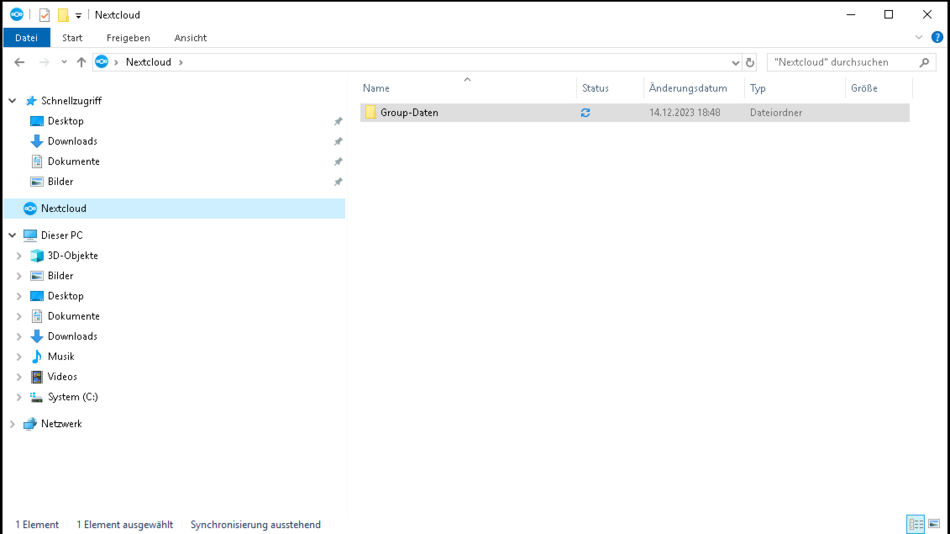Switch to the Details view icon
950x534 pixels.
tap(915, 524)
